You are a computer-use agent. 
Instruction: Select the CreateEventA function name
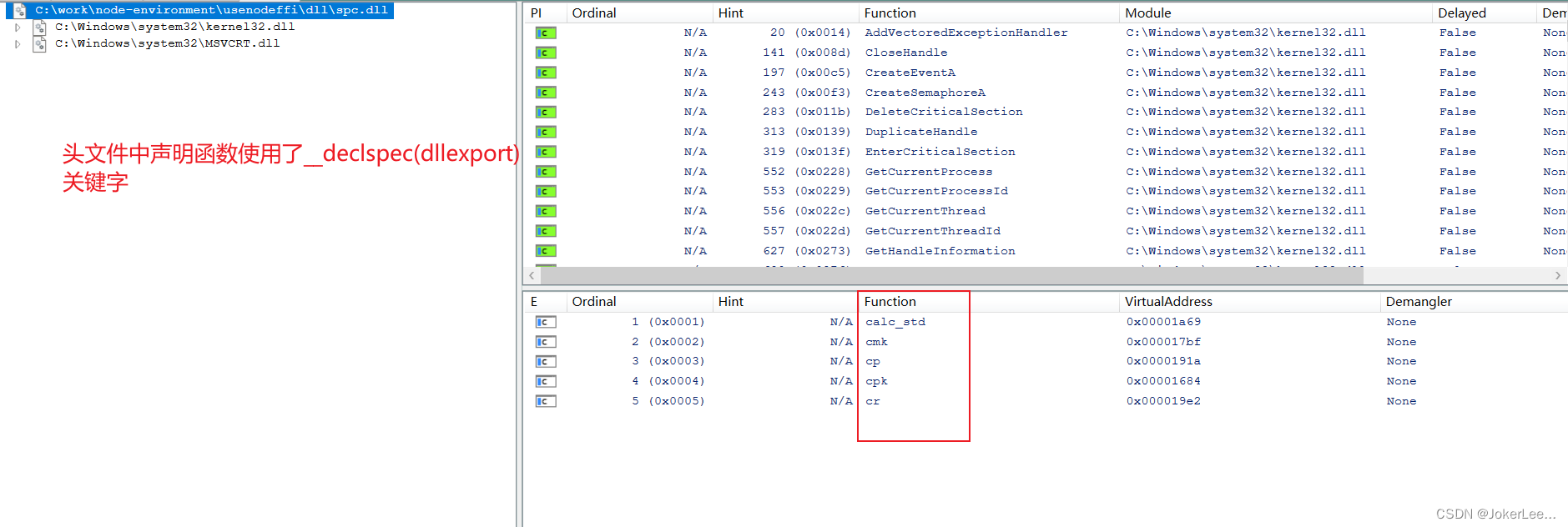[910, 73]
